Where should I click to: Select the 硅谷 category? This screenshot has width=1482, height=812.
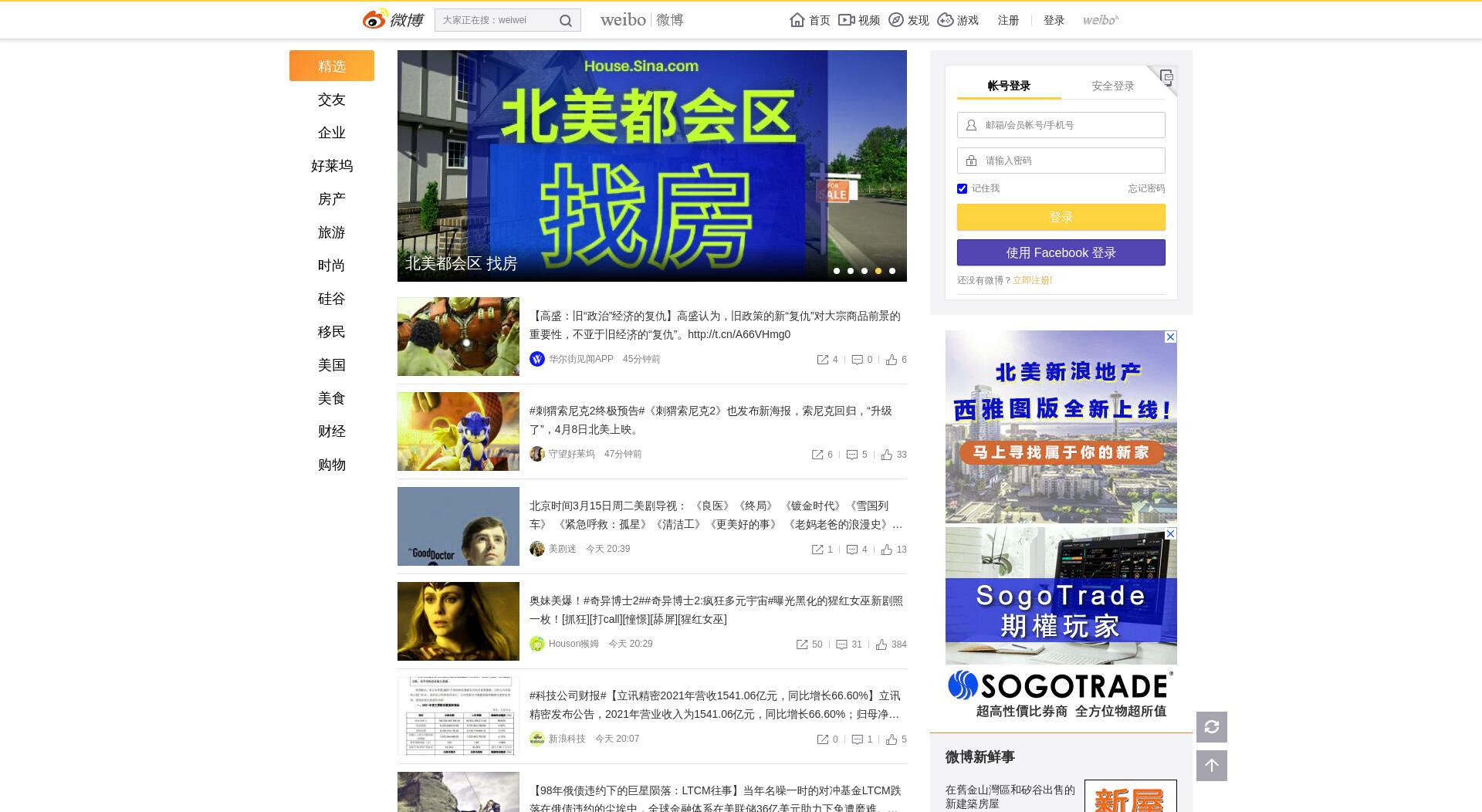tap(332, 299)
